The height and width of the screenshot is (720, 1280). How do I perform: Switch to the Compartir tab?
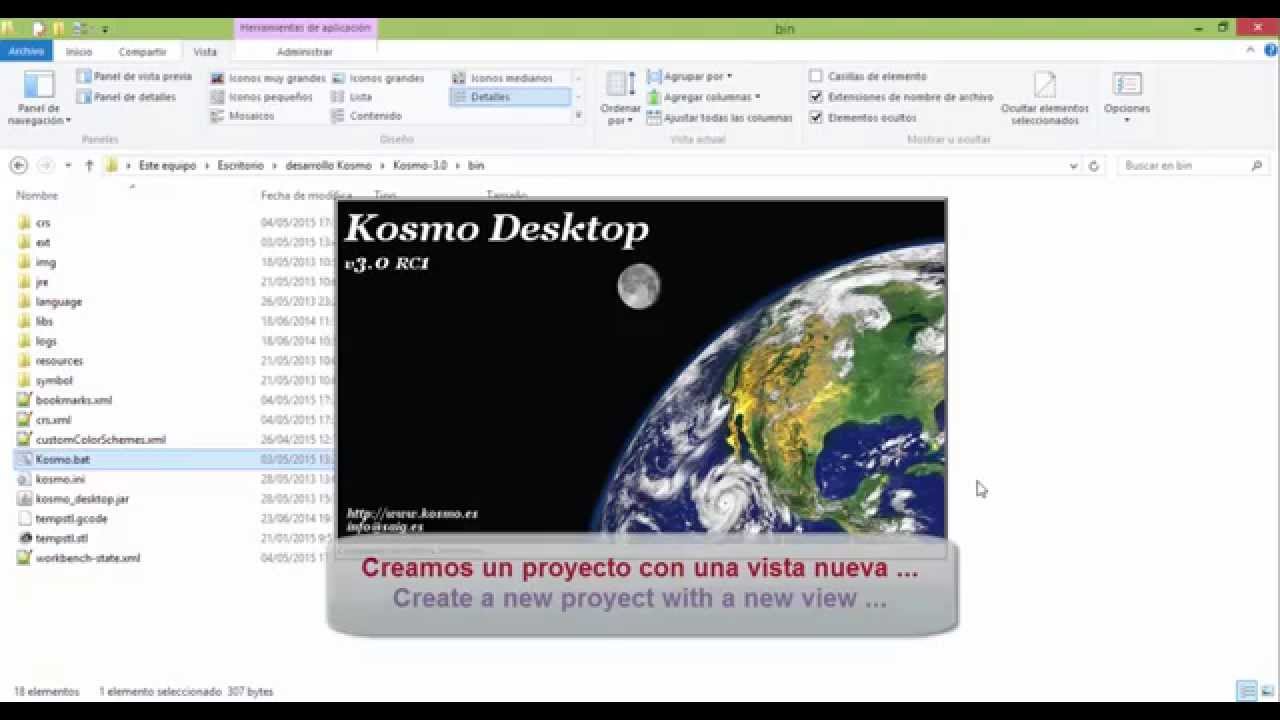(143, 52)
